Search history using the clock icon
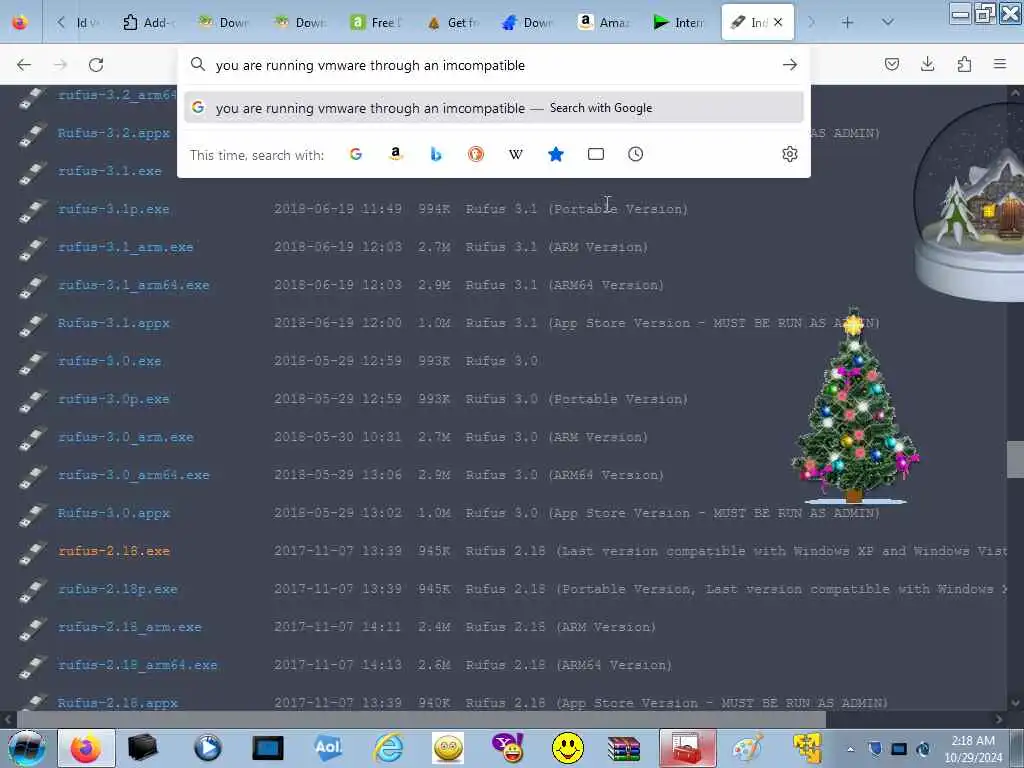 coord(635,154)
